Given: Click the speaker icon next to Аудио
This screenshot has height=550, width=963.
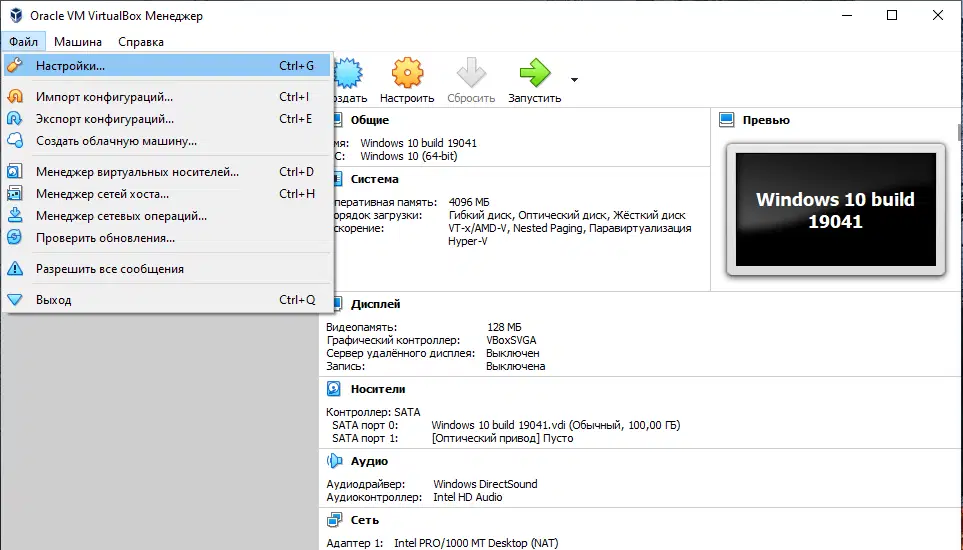Looking at the screenshot, I should [334, 460].
